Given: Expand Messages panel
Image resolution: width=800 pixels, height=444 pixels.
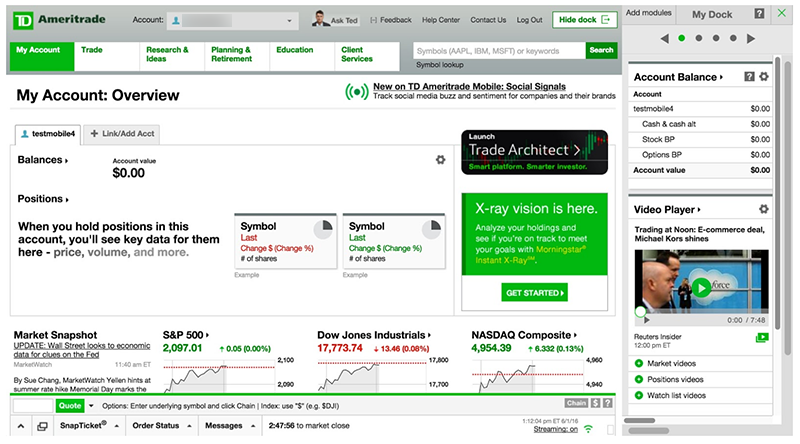Looking at the screenshot, I should pos(230,425).
